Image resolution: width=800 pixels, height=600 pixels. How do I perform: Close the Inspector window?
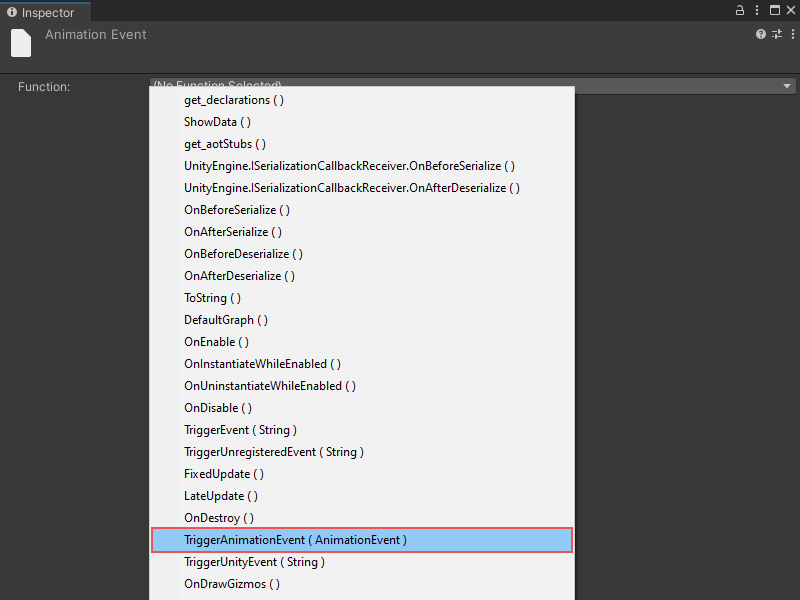tap(790, 10)
